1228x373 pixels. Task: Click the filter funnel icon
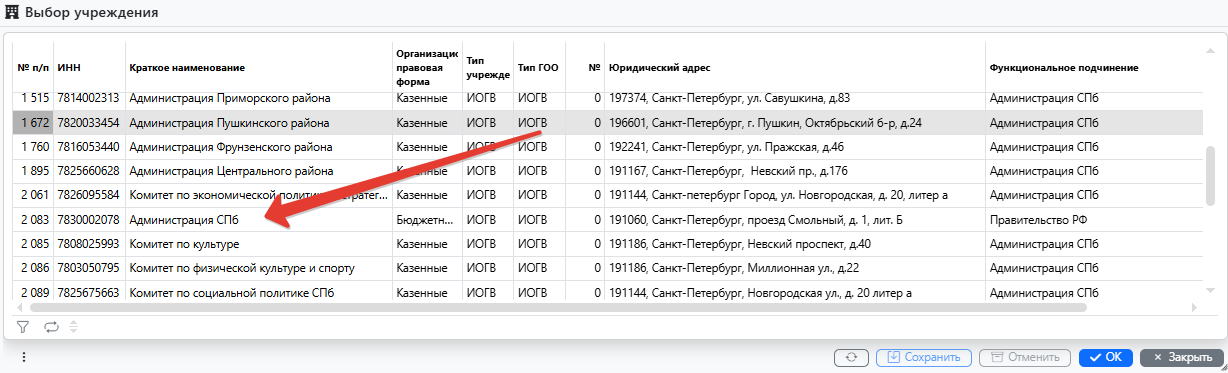pos(23,326)
